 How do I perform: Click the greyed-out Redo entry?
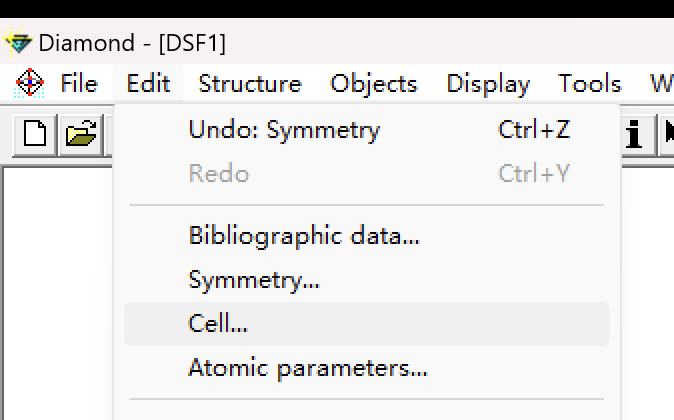[218, 174]
